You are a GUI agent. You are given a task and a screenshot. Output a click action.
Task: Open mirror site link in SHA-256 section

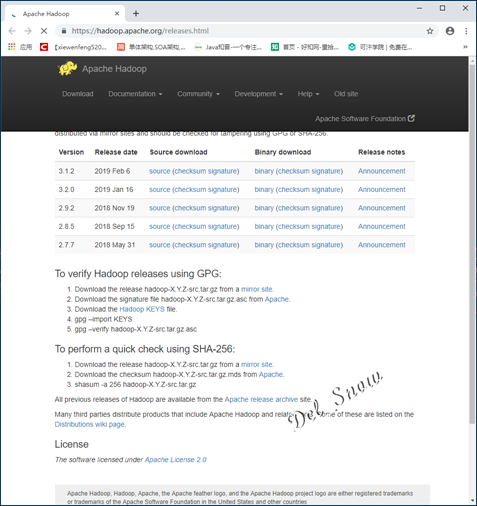click(257, 365)
